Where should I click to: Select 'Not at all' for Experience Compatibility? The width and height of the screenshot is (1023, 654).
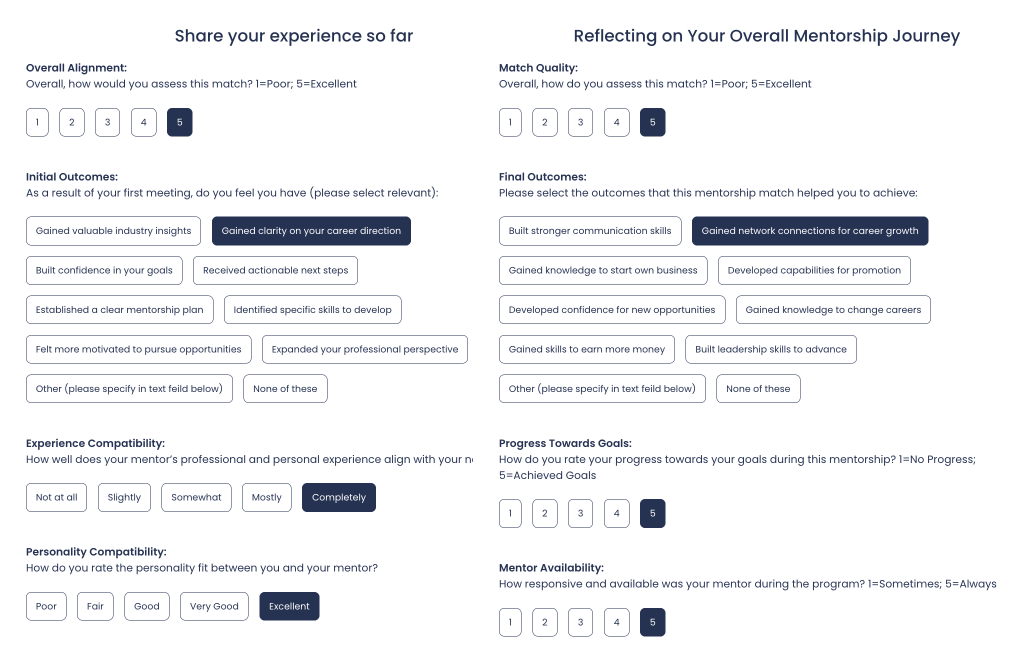pos(57,497)
